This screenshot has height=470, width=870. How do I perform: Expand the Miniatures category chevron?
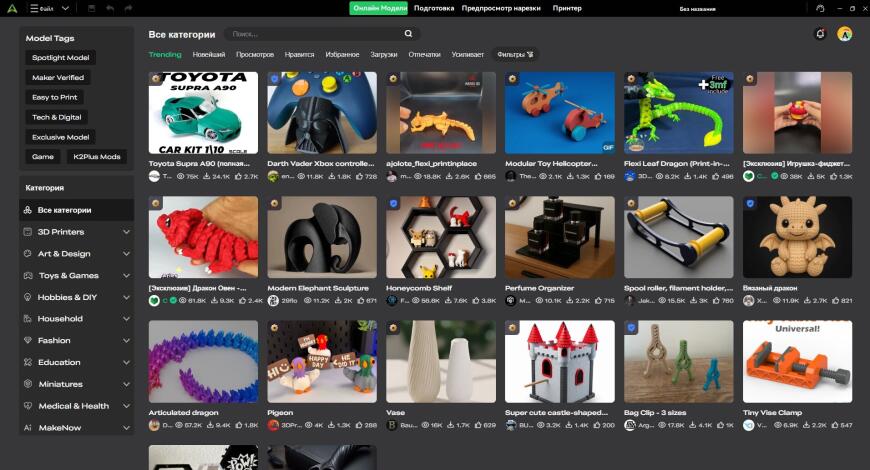coord(126,383)
